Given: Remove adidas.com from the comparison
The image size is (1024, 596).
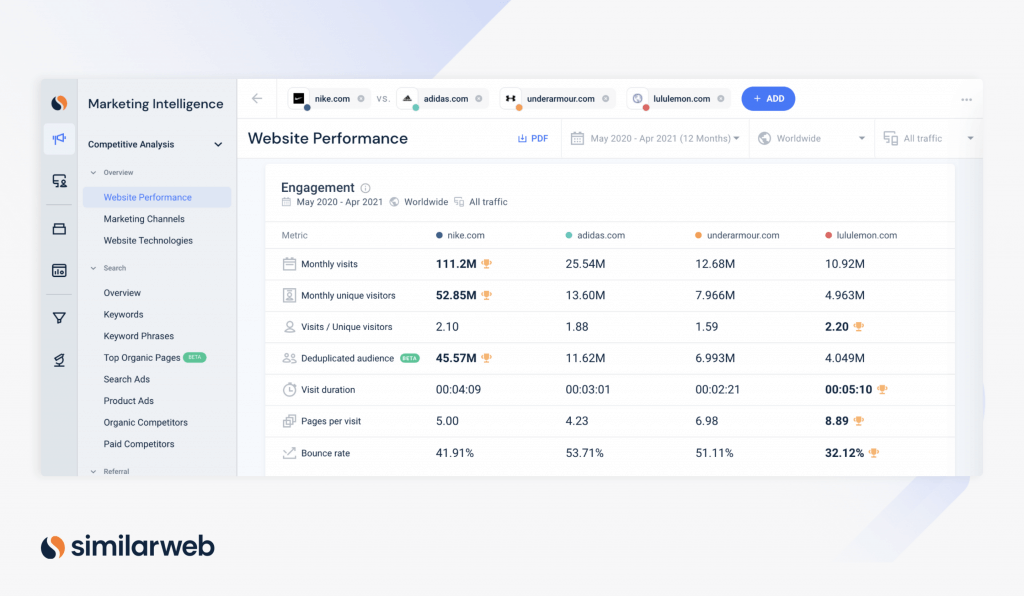Looking at the screenshot, I should [x=479, y=99].
